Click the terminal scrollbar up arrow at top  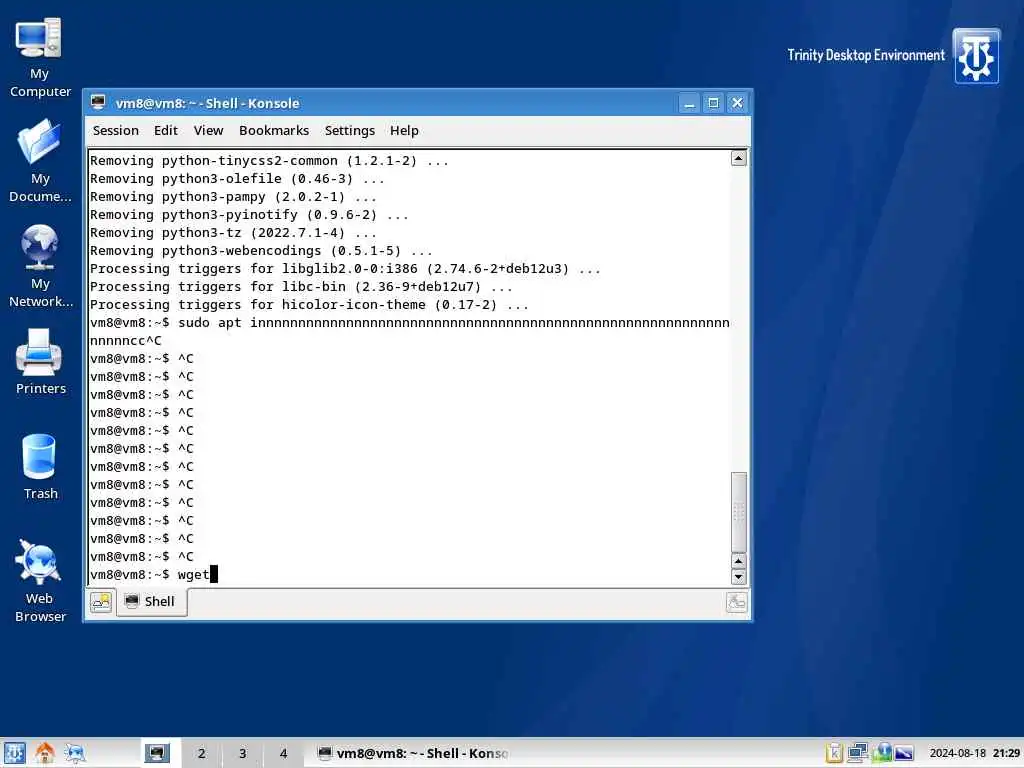pyautogui.click(x=739, y=158)
